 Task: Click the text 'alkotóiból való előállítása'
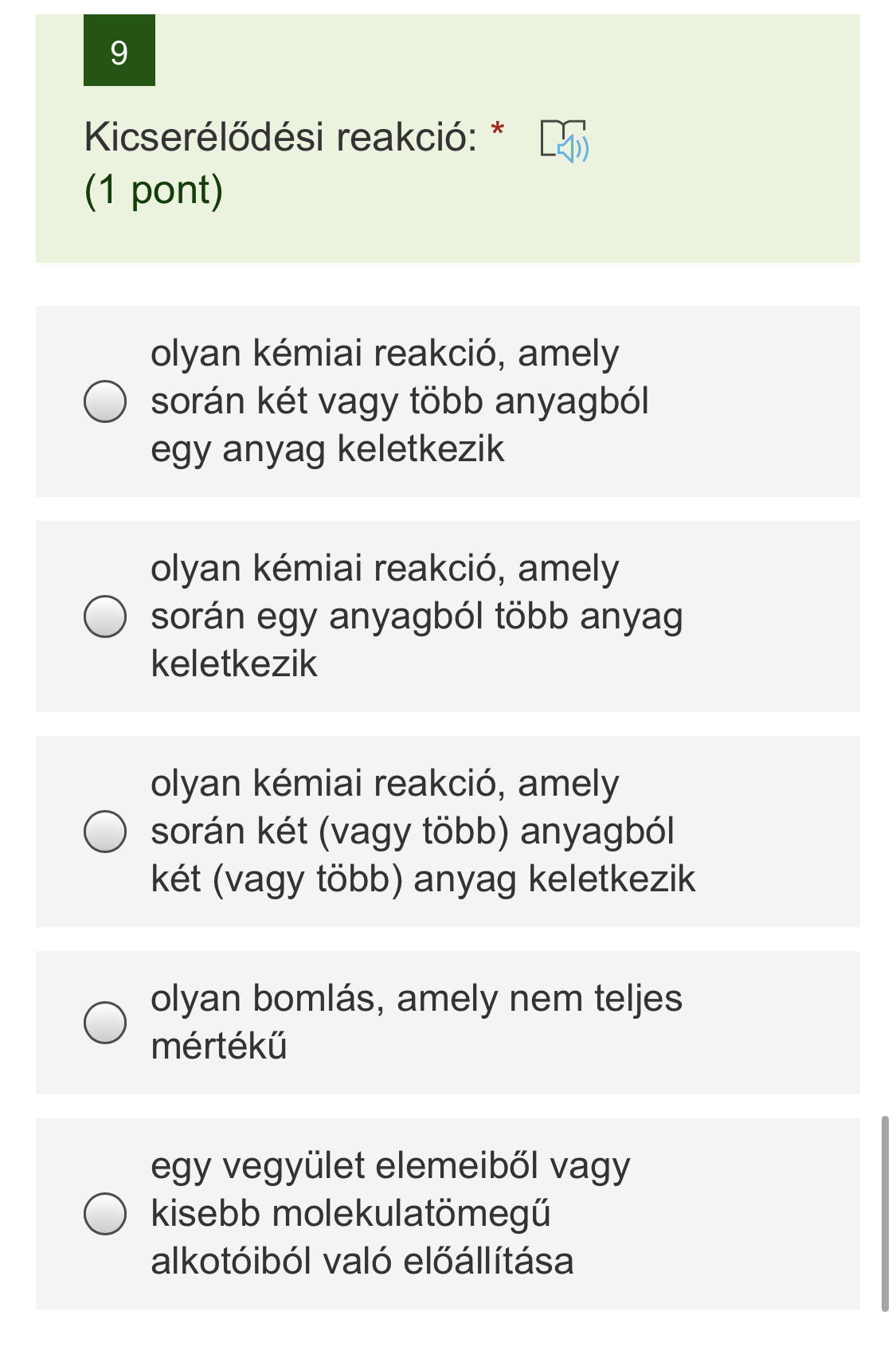[x=362, y=1261]
